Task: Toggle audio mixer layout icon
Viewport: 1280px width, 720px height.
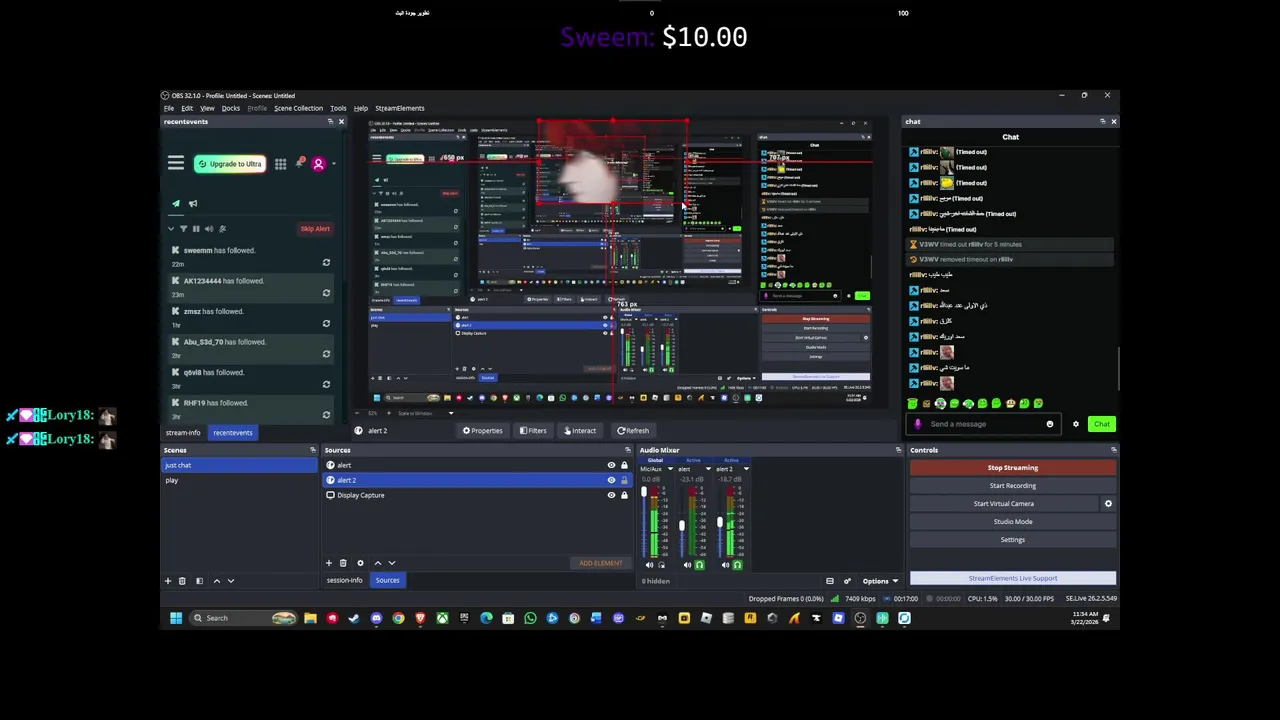Action: pos(829,581)
